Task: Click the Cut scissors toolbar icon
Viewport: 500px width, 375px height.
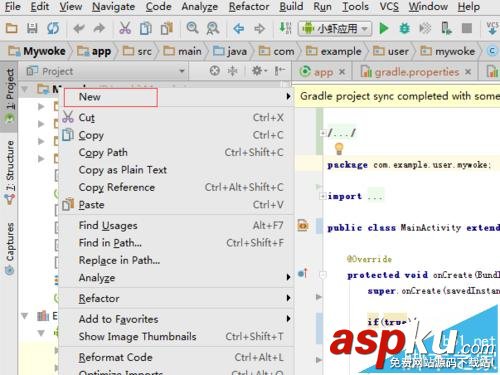Action: pyautogui.click(x=125, y=29)
